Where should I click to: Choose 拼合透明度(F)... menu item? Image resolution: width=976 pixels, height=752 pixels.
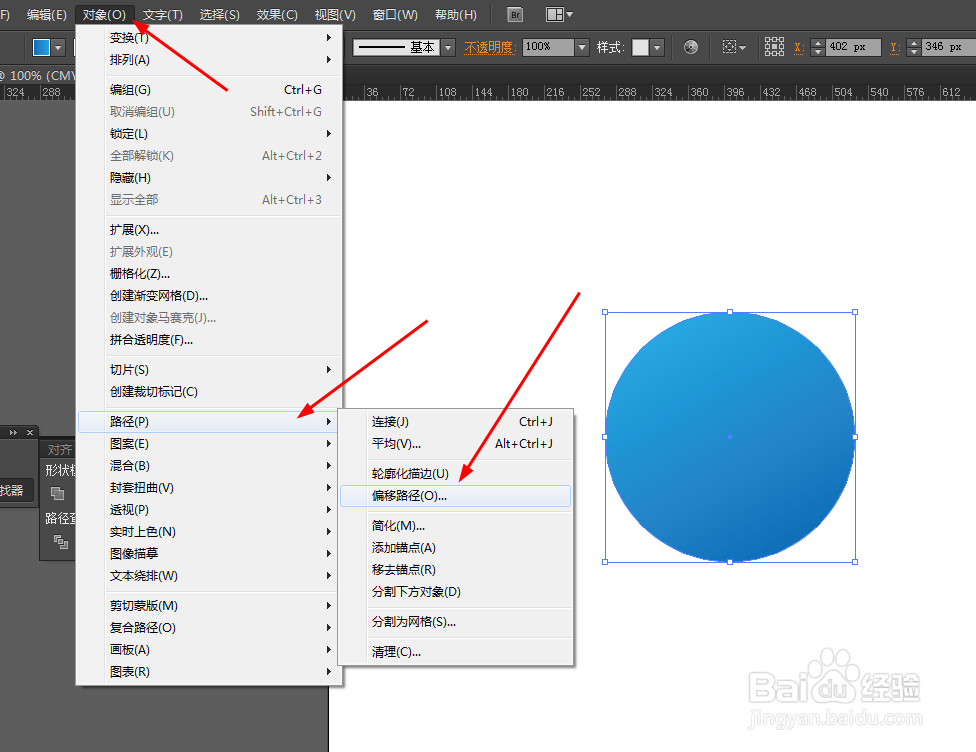click(209, 340)
